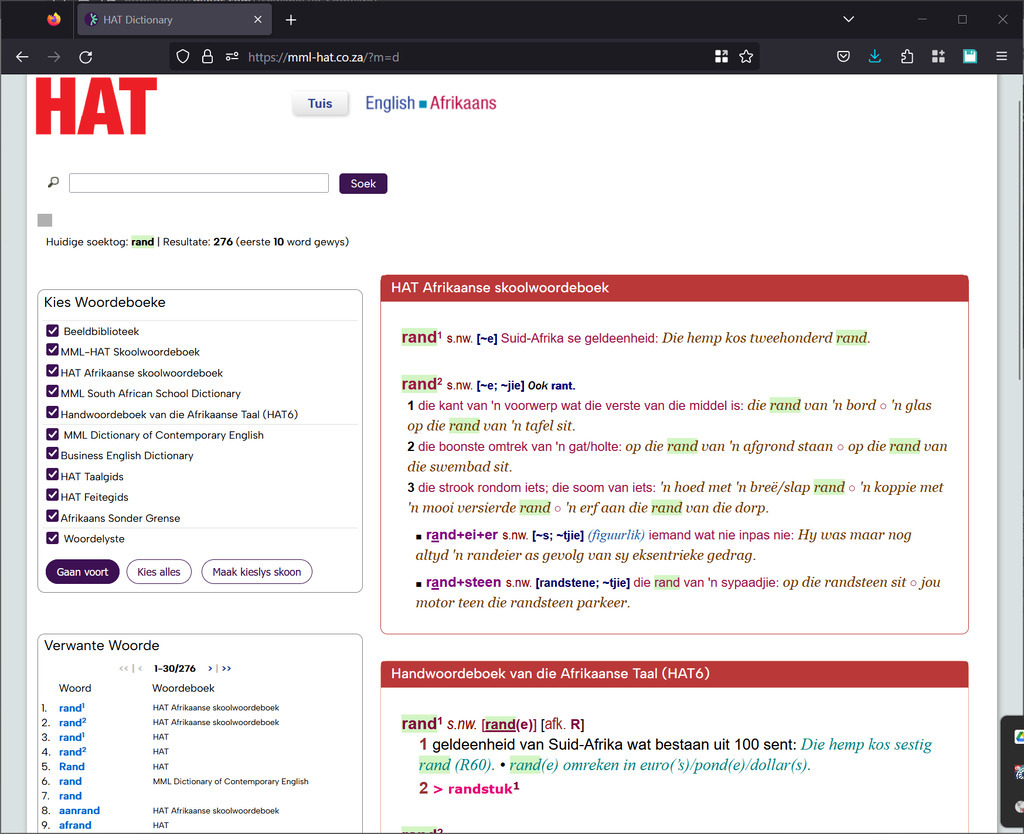Click Maak kieslys skoon button
The image size is (1024, 834).
257,571
